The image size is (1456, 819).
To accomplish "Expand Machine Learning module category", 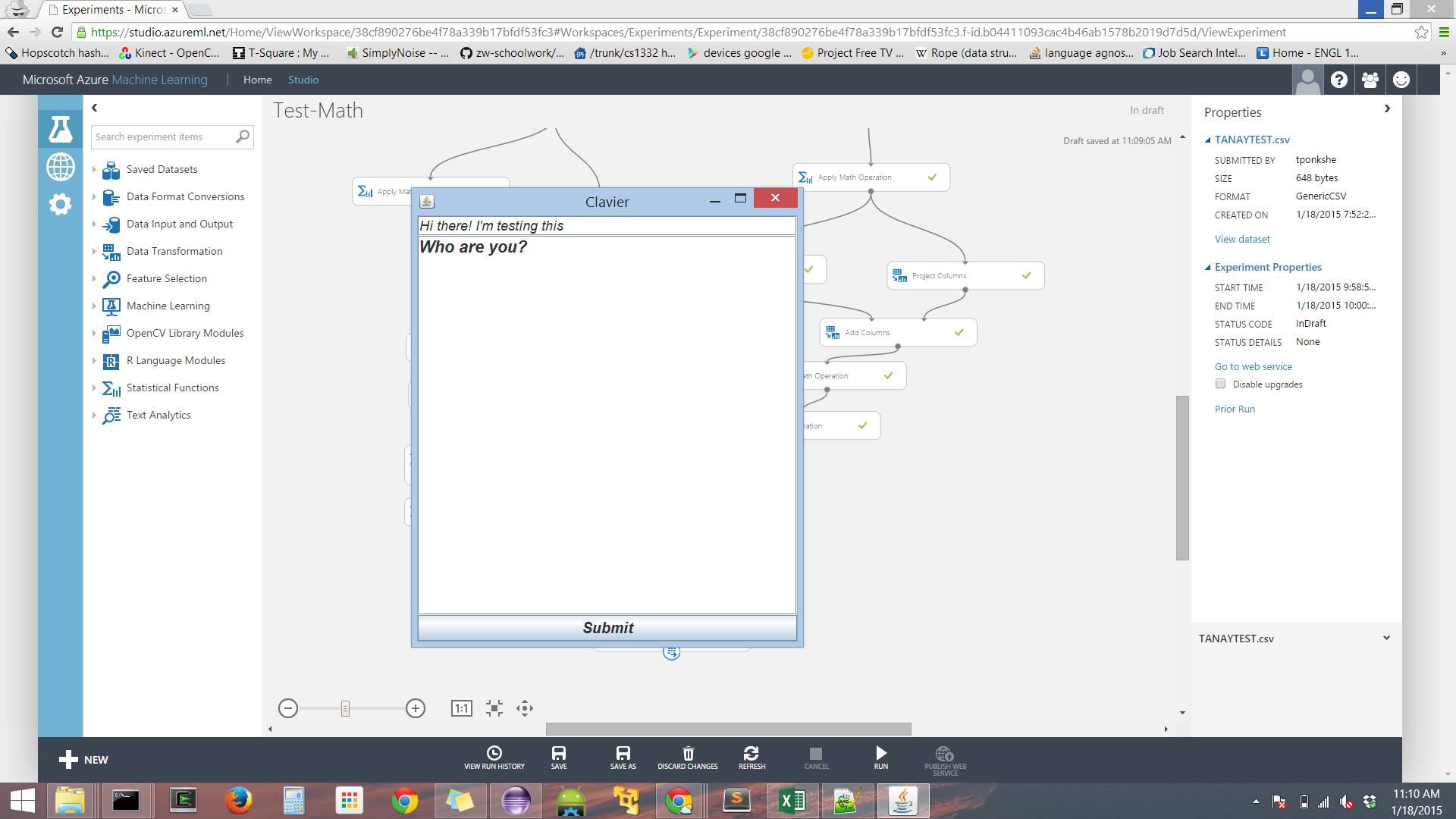I will coord(95,306).
